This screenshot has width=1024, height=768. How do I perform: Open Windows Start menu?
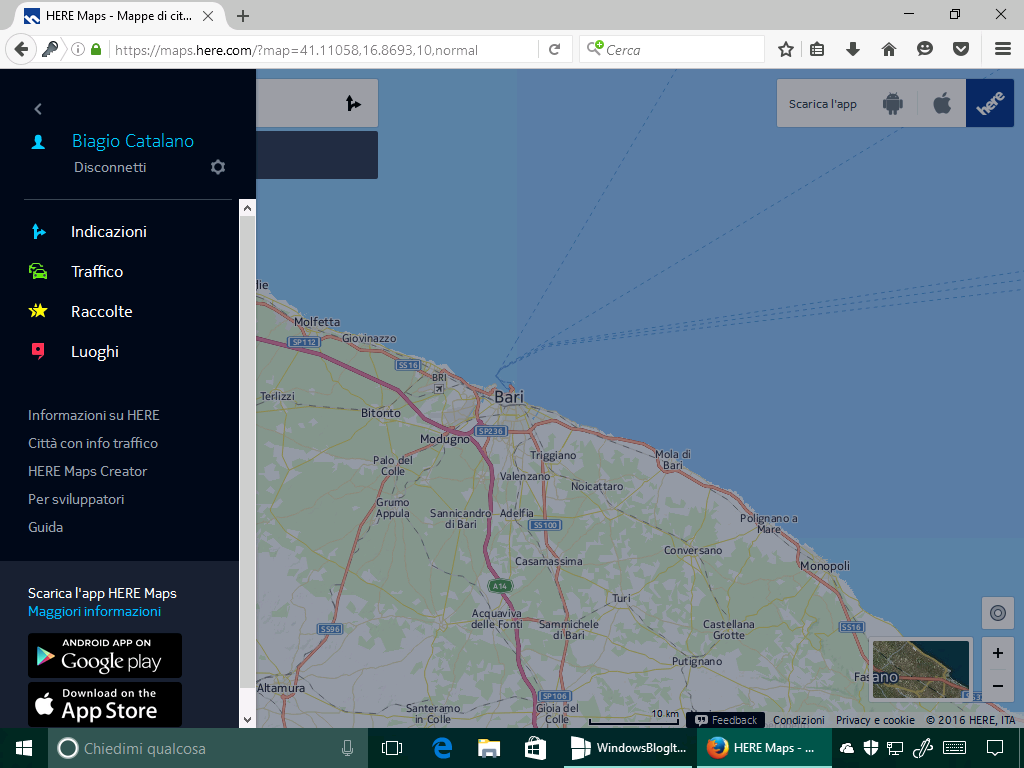(x=24, y=748)
